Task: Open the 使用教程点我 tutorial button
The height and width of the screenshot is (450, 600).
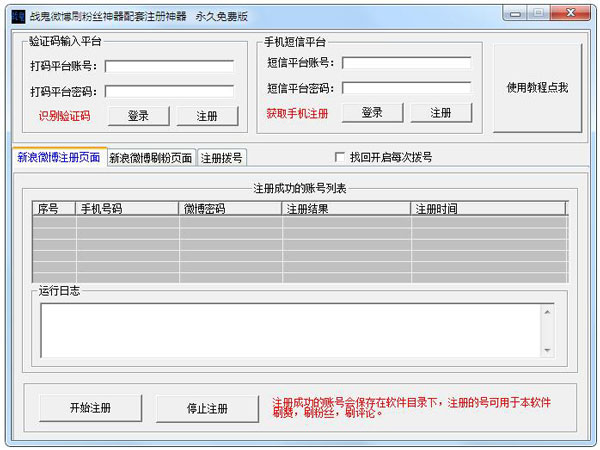Action: point(537,88)
